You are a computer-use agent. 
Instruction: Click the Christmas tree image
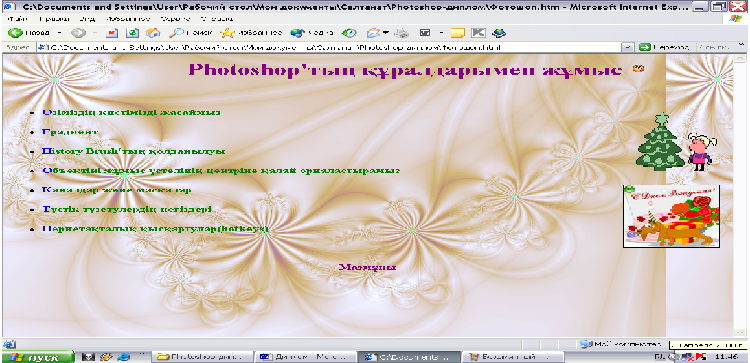click(x=661, y=142)
